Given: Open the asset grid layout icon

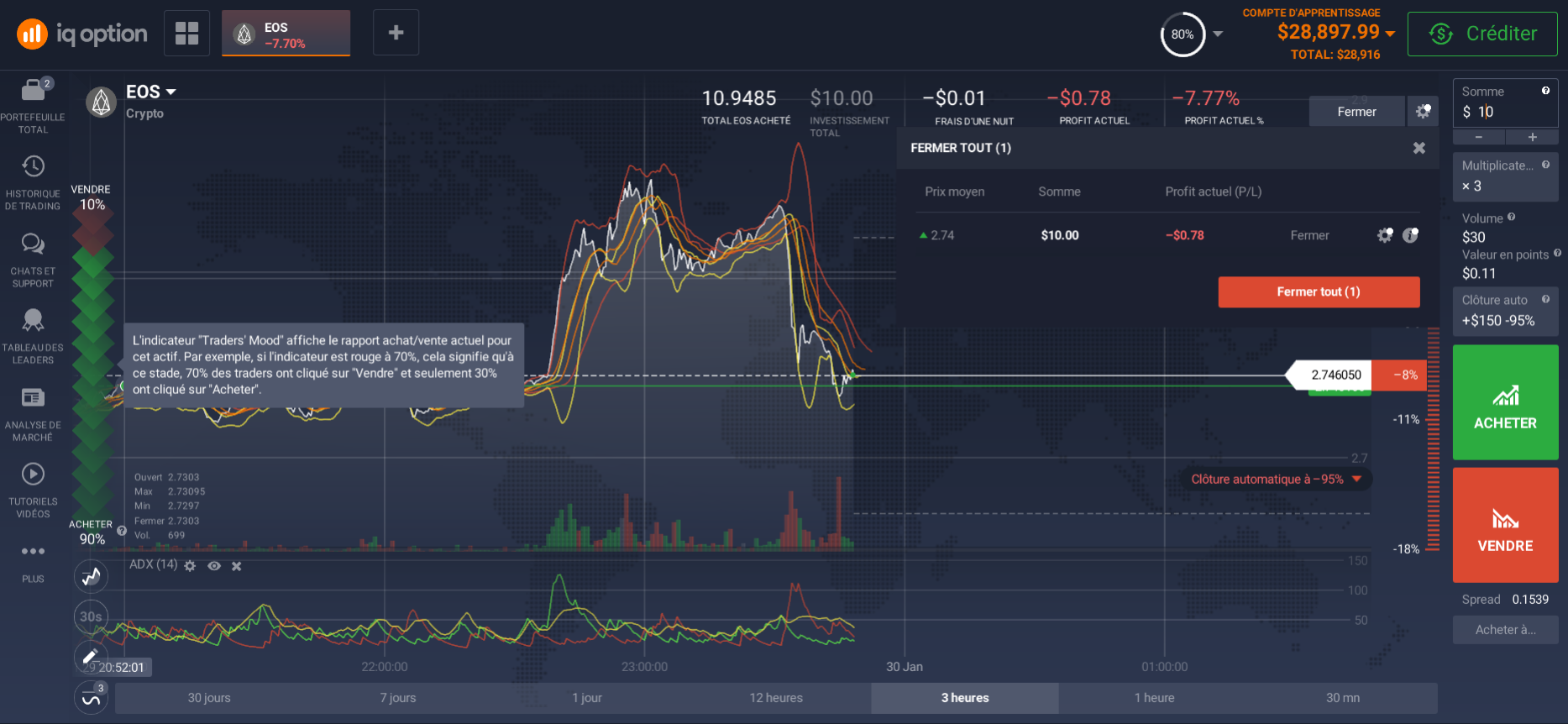Looking at the screenshot, I should (x=186, y=34).
